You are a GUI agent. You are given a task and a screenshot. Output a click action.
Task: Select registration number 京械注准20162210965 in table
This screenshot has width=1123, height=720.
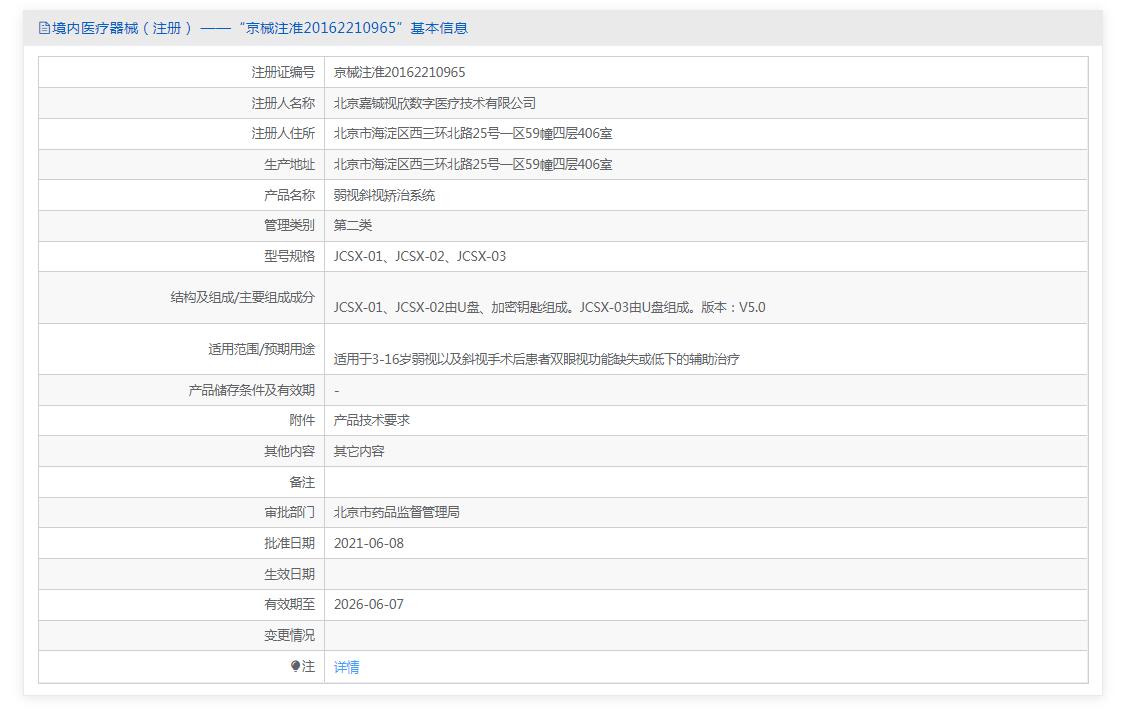(x=399, y=72)
